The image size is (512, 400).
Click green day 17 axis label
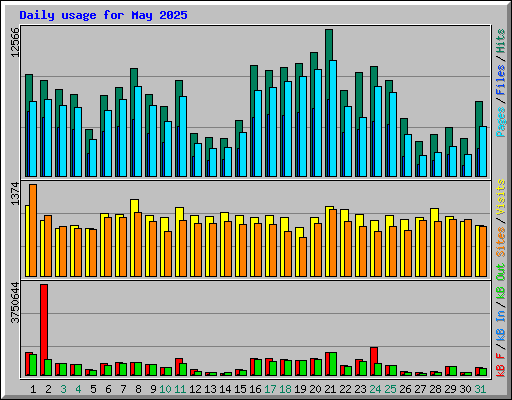[x=270, y=389]
